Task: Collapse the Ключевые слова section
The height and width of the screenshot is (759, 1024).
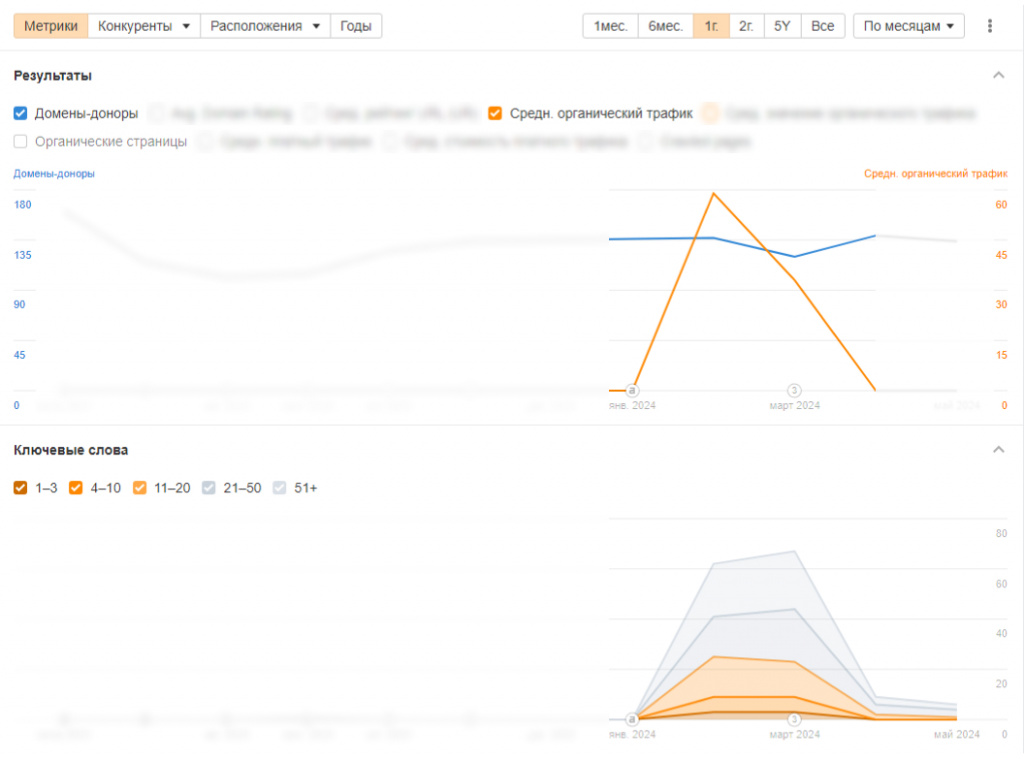Action: coord(999,449)
